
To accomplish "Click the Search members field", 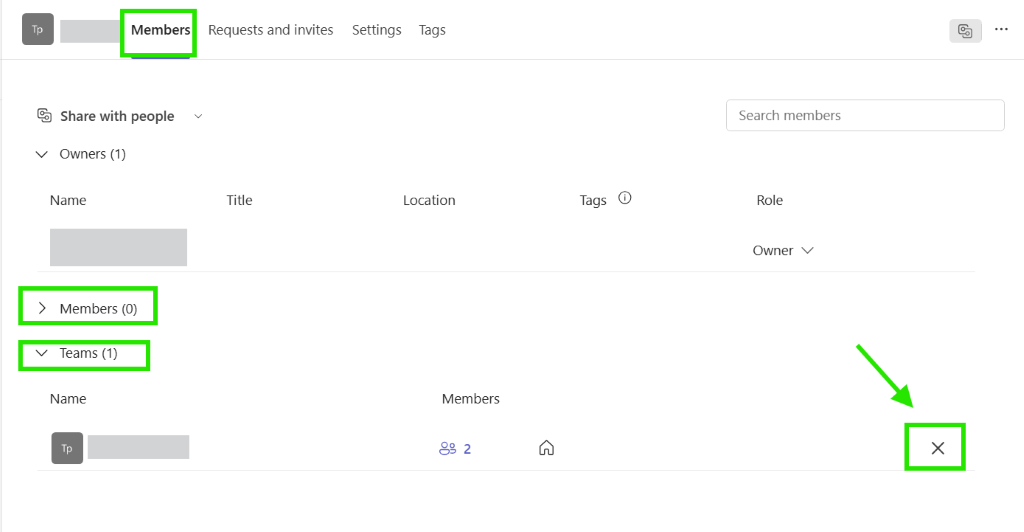I will [x=865, y=115].
